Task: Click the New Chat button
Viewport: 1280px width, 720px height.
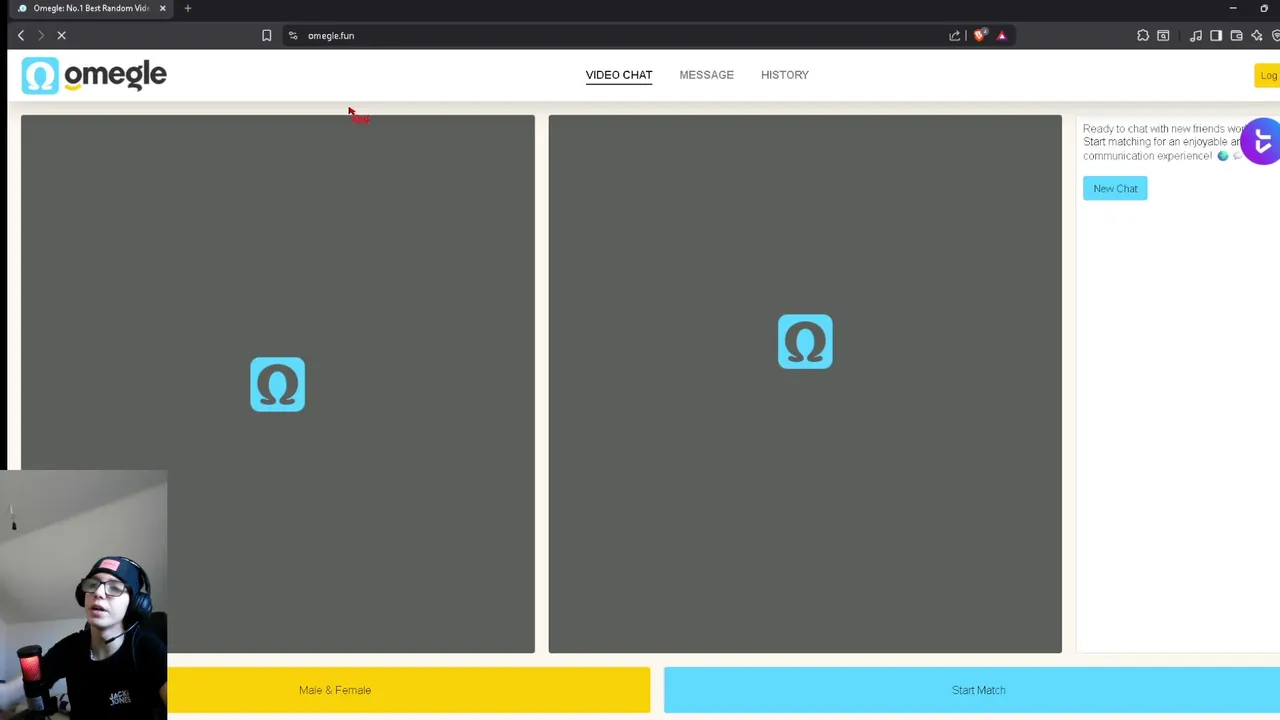Action: pyautogui.click(x=1115, y=188)
